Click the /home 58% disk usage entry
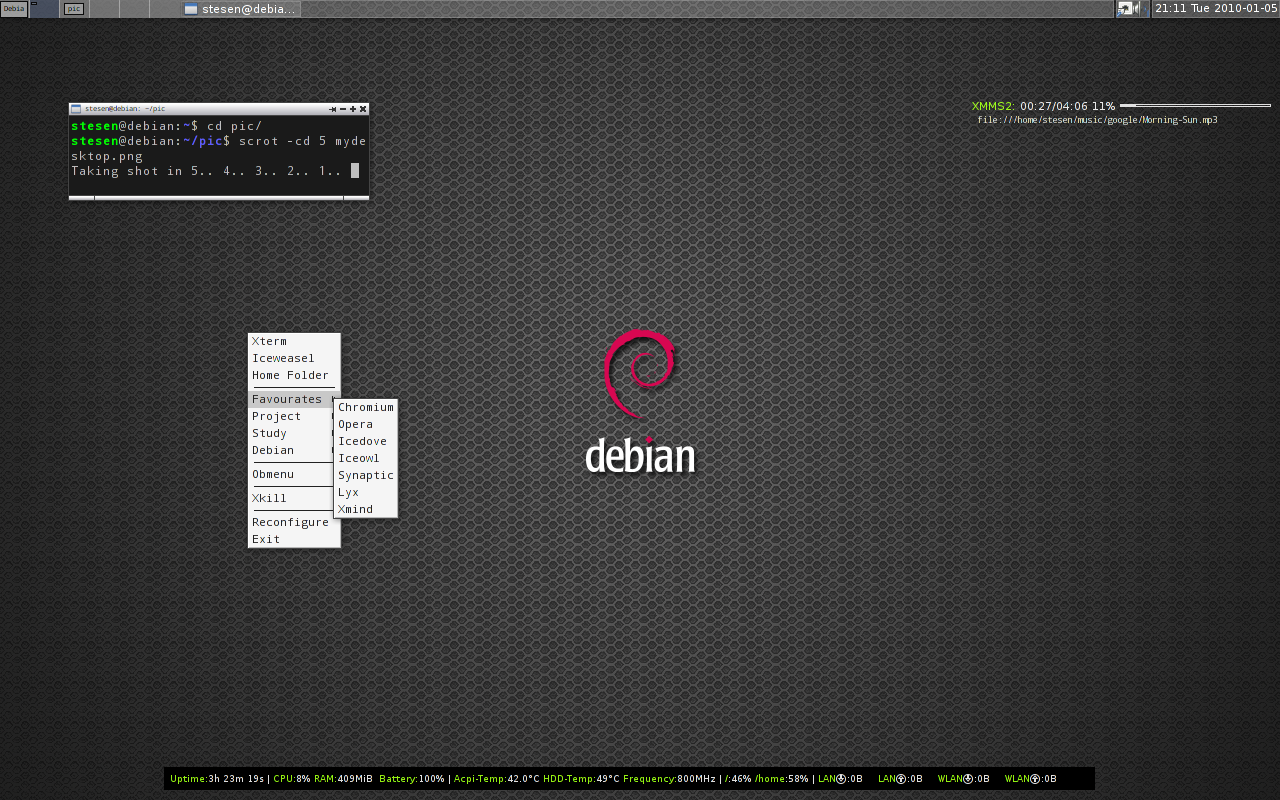This screenshot has width=1280, height=800. (x=781, y=779)
